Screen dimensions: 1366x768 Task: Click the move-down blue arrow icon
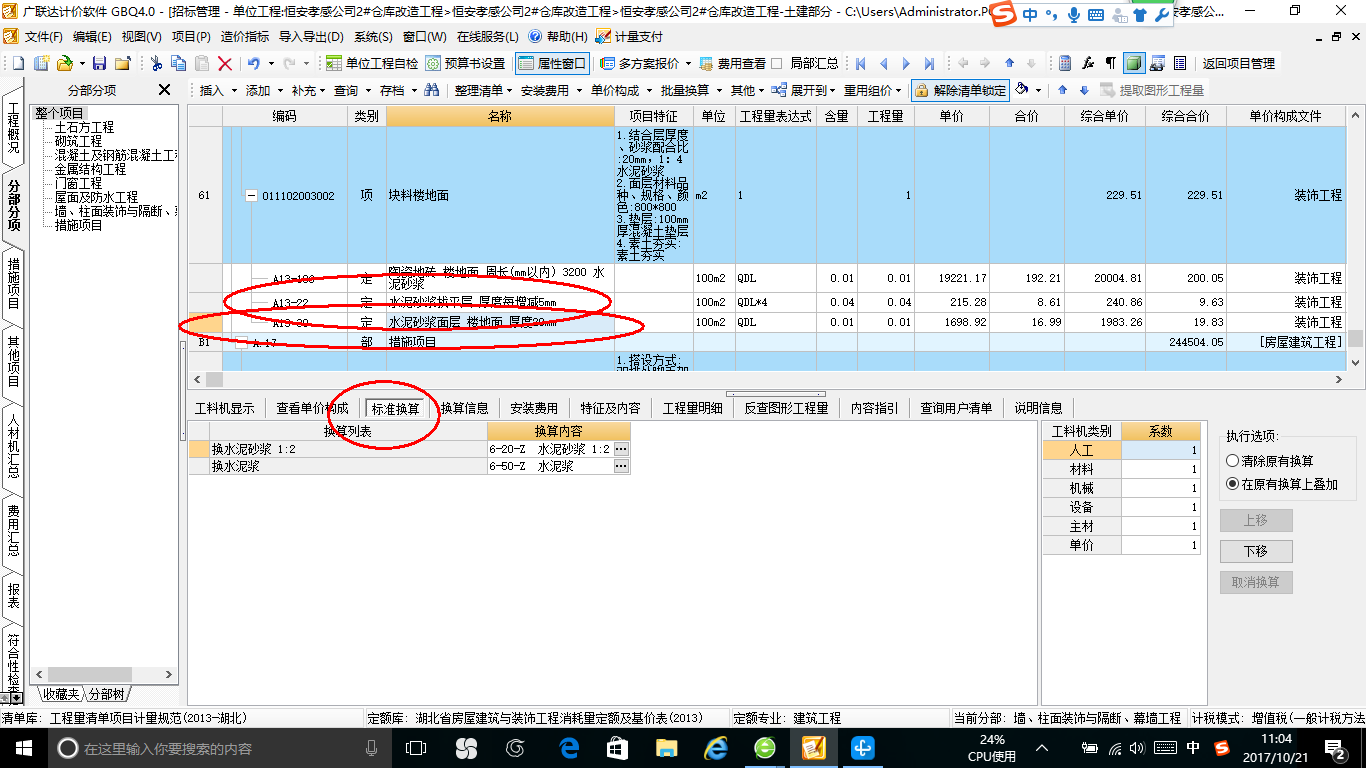pyautogui.click(x=1084, y=90)
